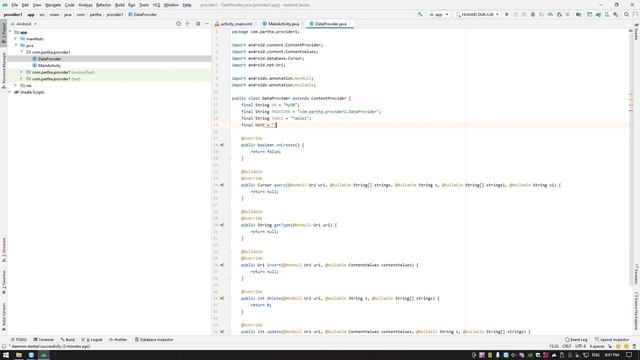Click override gutter icon beside delete method
The image size is (640, 360).
[222, 298]
